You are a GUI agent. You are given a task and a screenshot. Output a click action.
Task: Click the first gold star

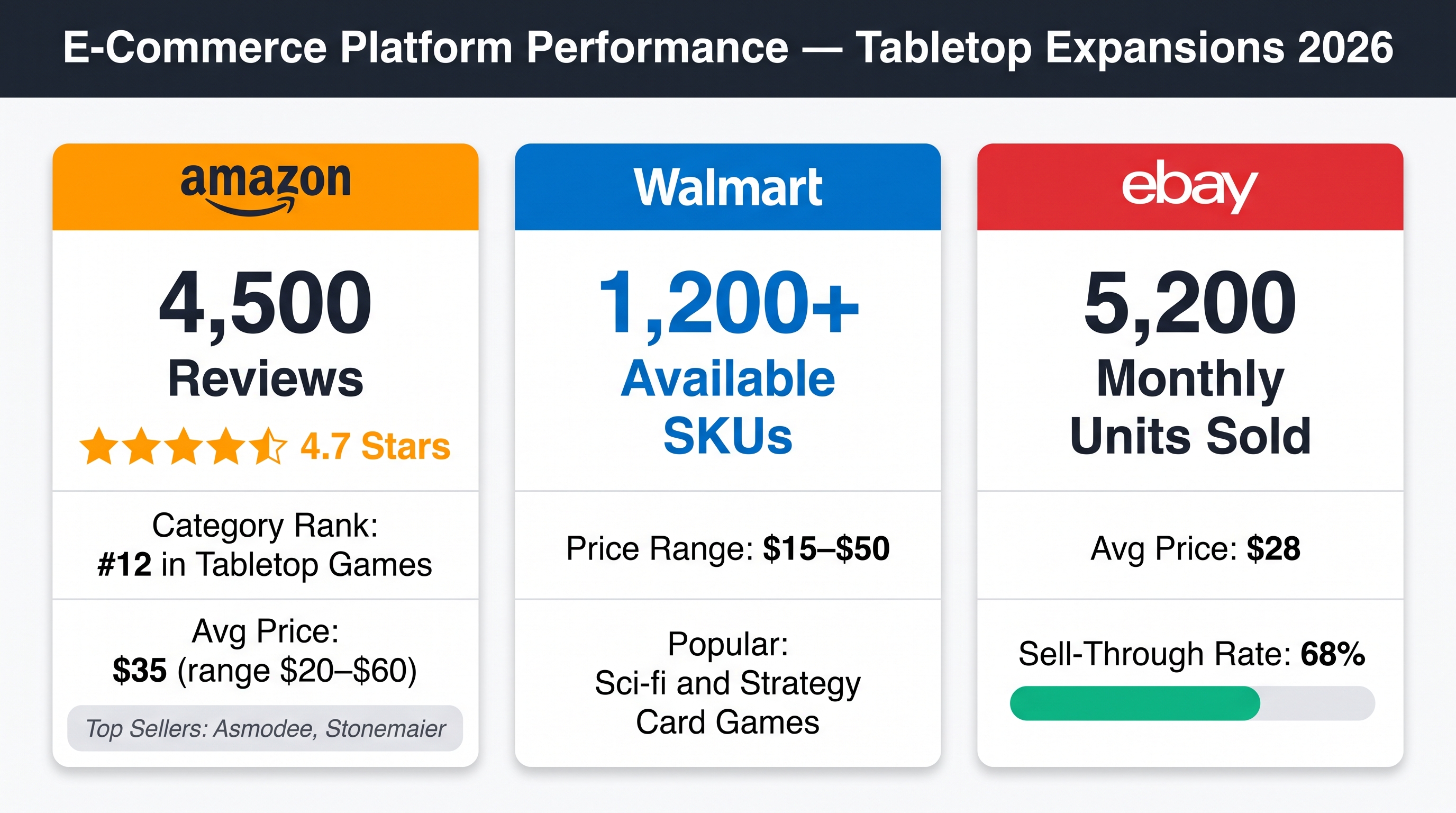99,446
